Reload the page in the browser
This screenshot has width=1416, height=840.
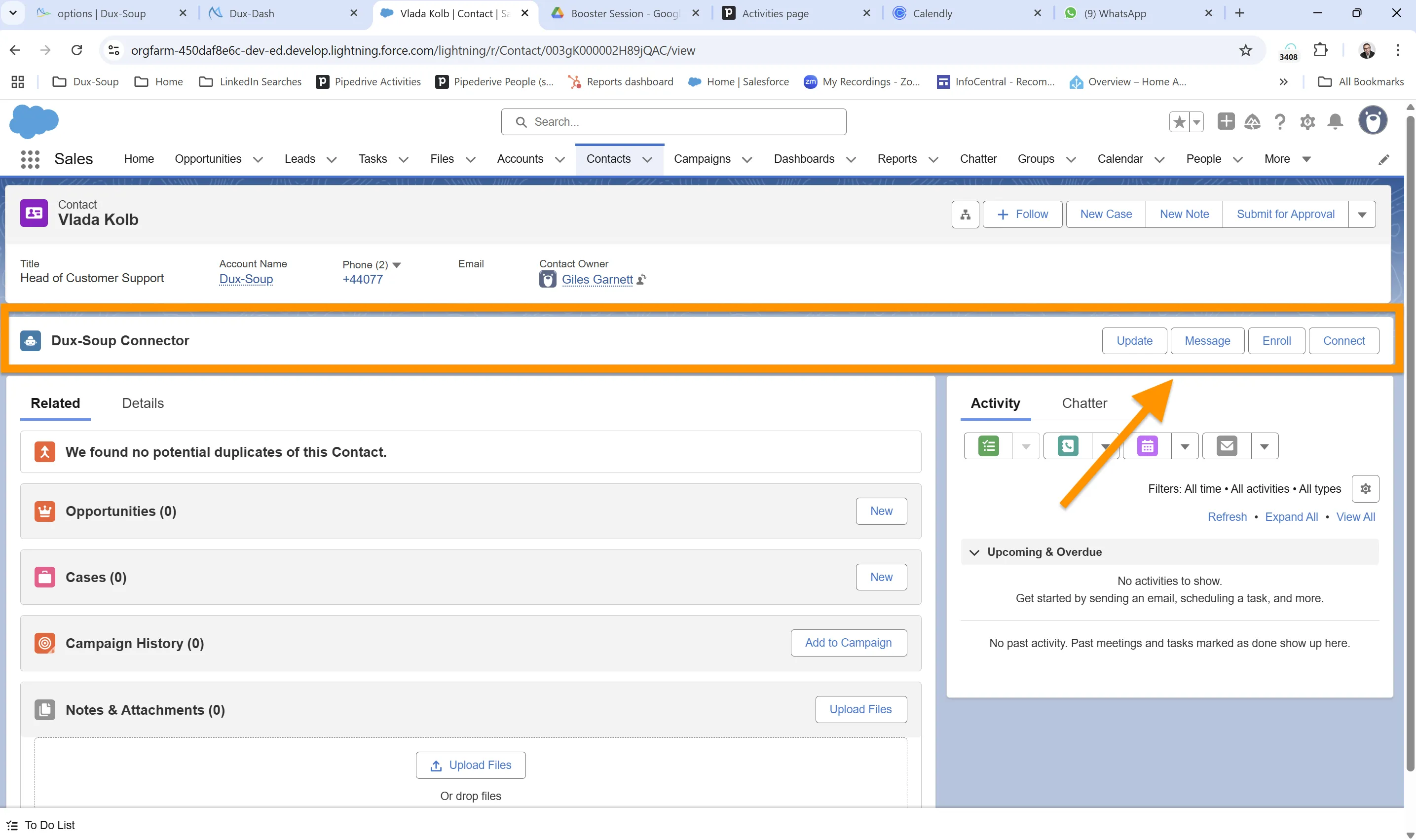[76, 50]
